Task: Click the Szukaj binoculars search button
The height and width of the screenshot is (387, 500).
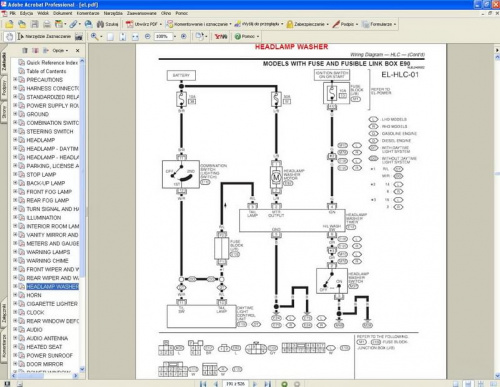Action: pyautogui.click(x=107, y=24)
